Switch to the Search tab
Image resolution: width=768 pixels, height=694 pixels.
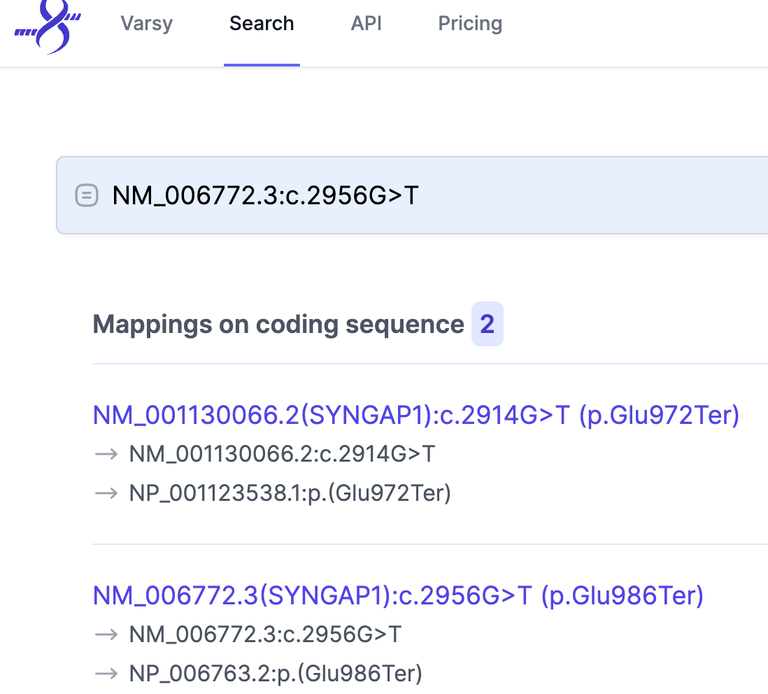[x=262, y=24]
